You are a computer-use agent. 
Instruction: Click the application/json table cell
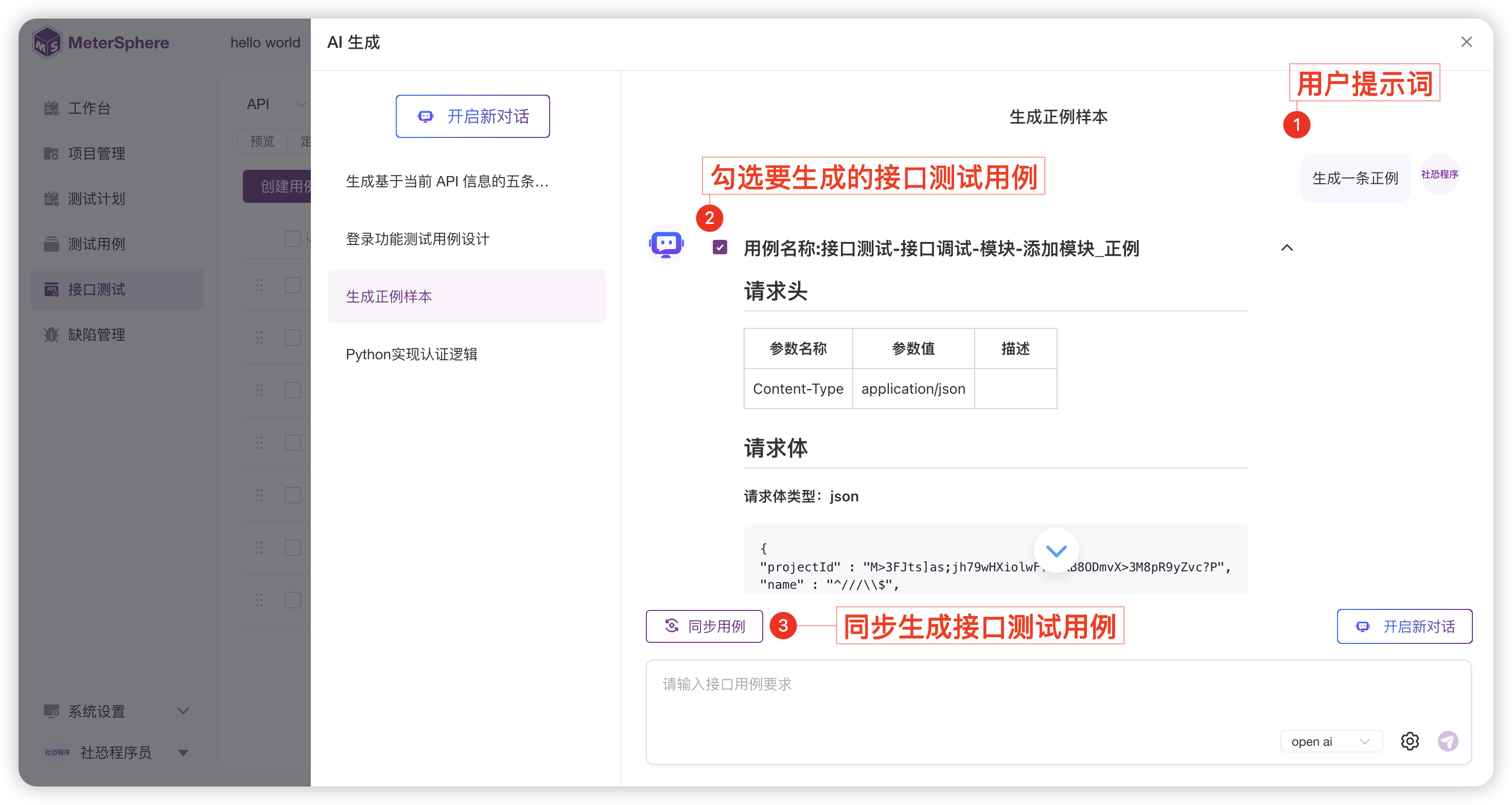coord(913,389)
